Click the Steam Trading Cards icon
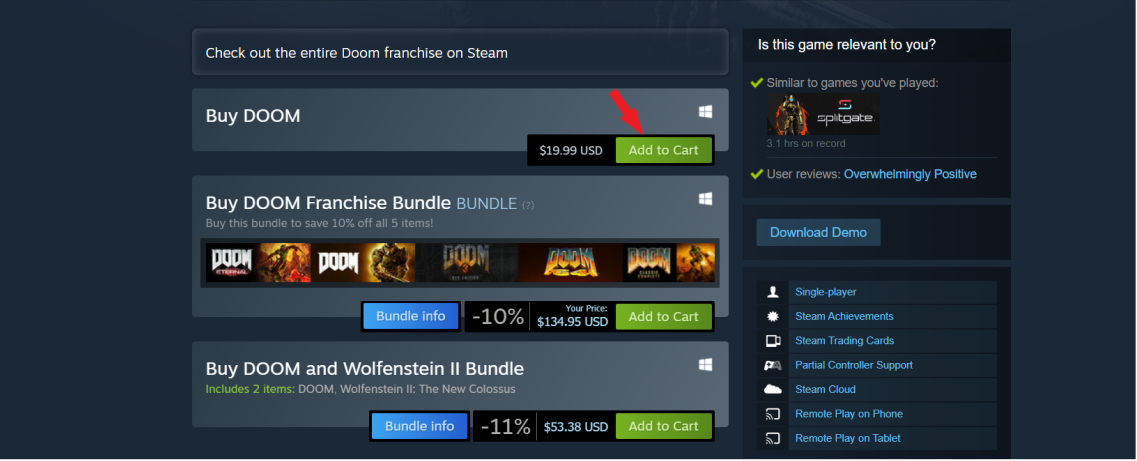1137x461 pixels. pos(772,341)
